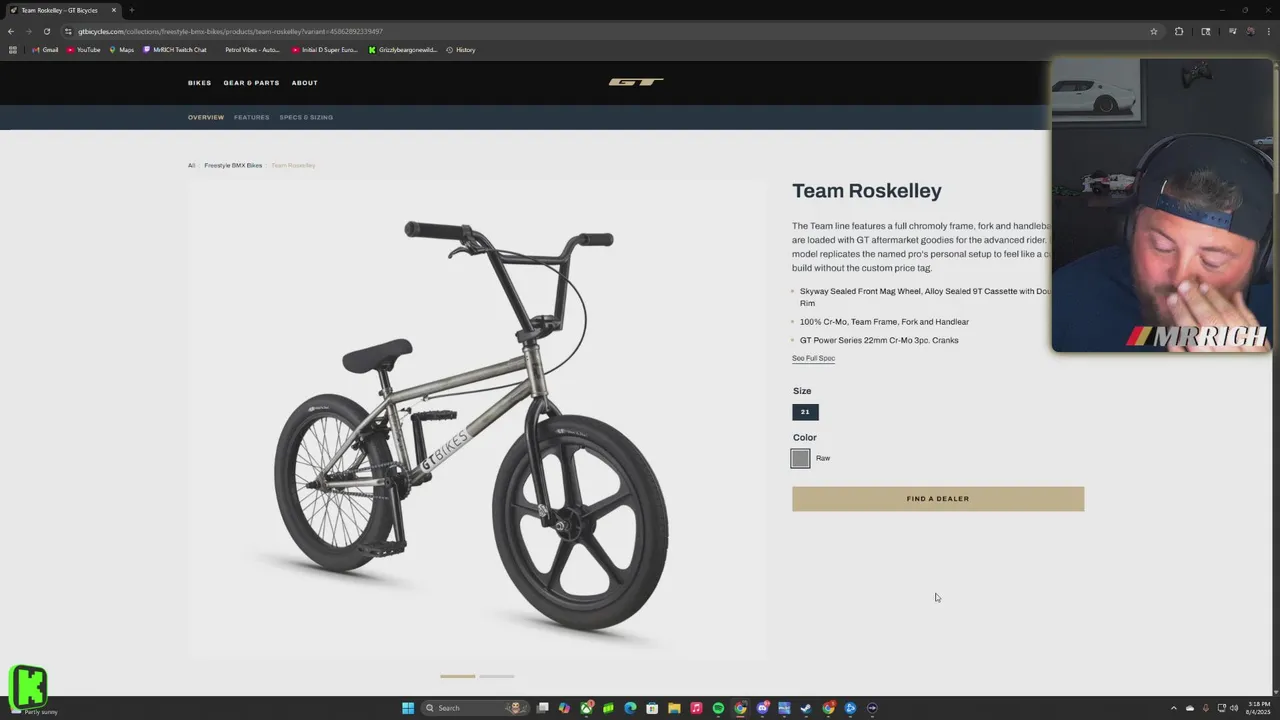Open File Explorer from the taskbar

(674, 708)
